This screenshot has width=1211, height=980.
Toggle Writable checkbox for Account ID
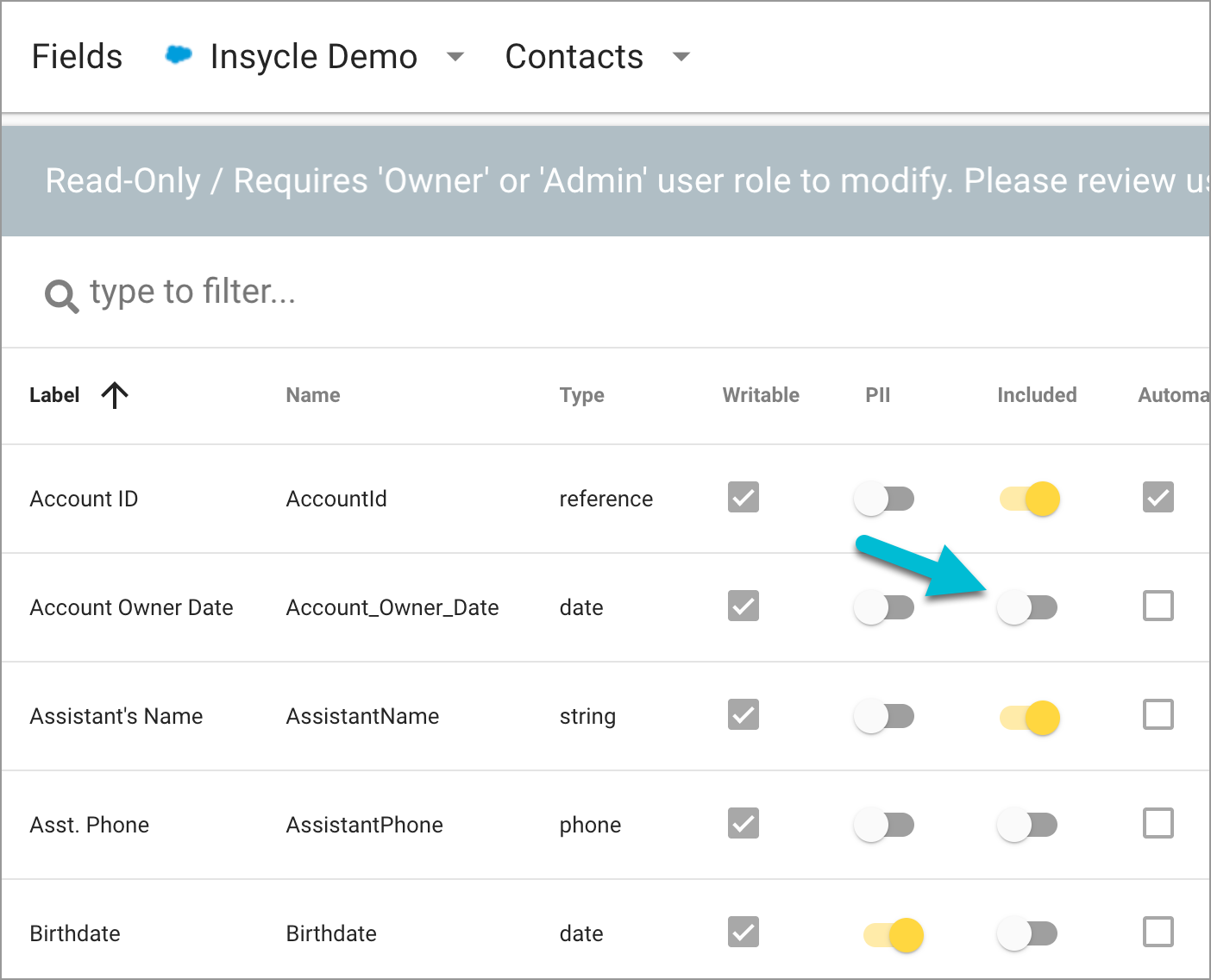(744, 497)
